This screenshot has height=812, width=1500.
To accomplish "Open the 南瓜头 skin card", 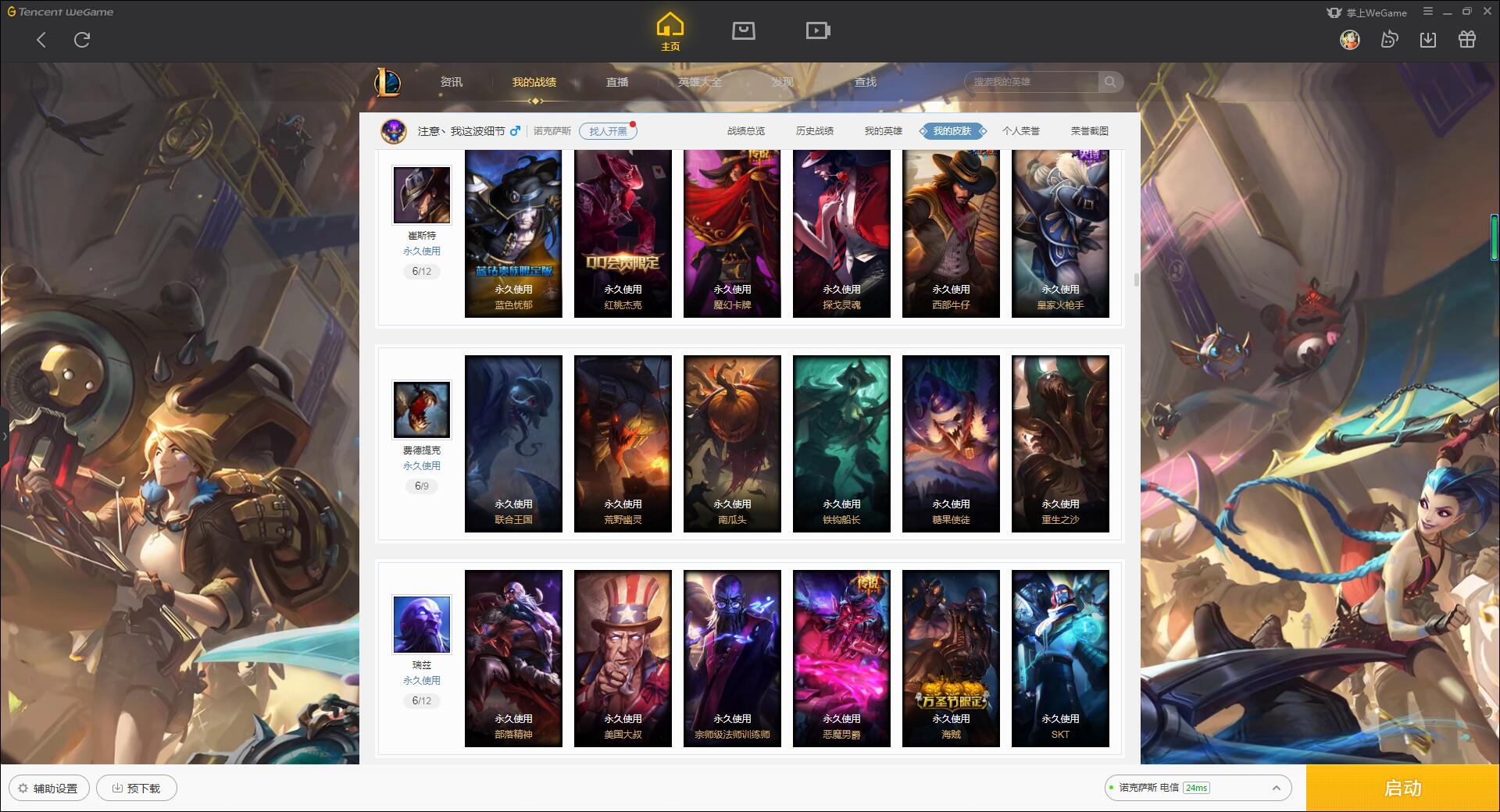I will 732,443.
